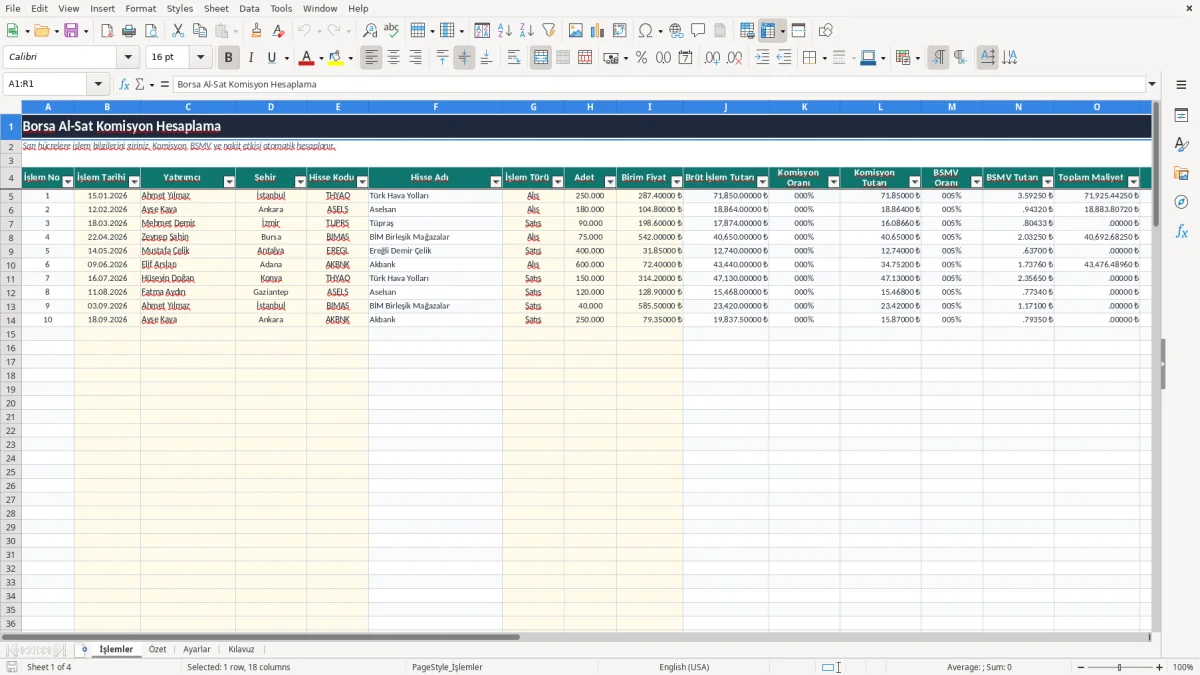1200x675 pixels.
Task: Toggle Italic formatting
Action: point(250,58)
